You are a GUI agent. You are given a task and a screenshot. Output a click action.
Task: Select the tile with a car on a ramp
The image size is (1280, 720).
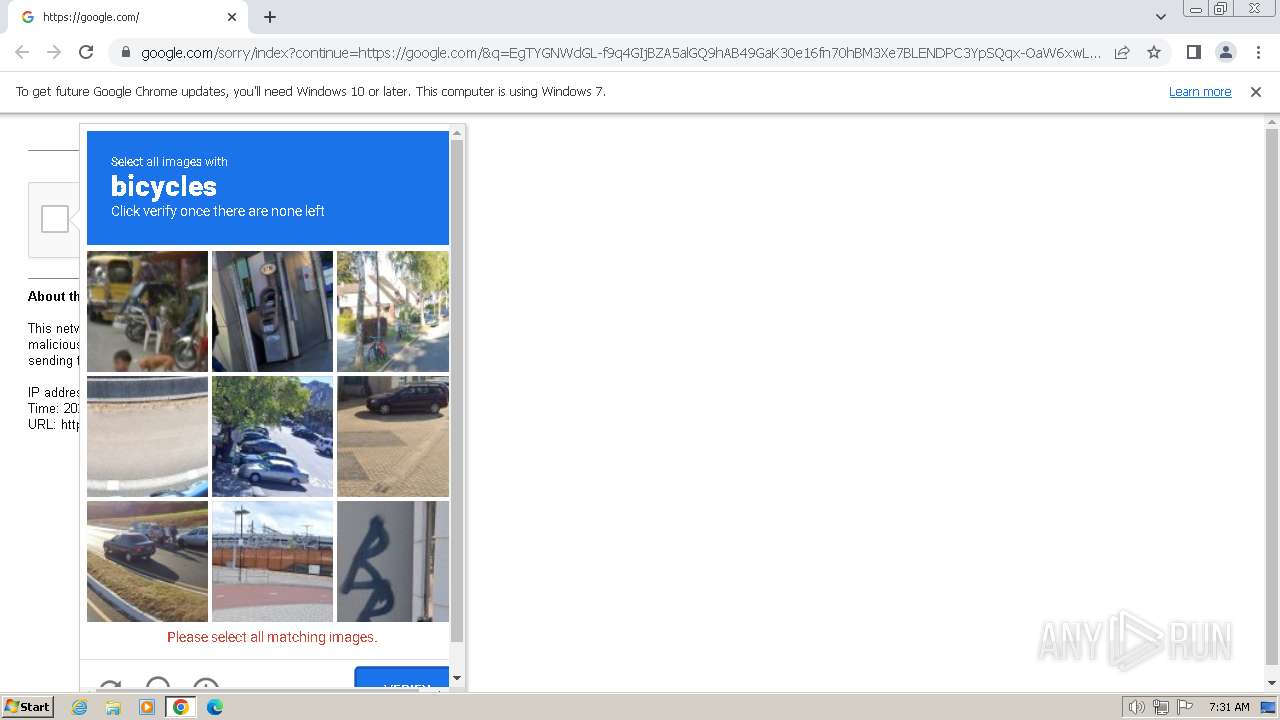pyautogui.click(x=147, y=561)
